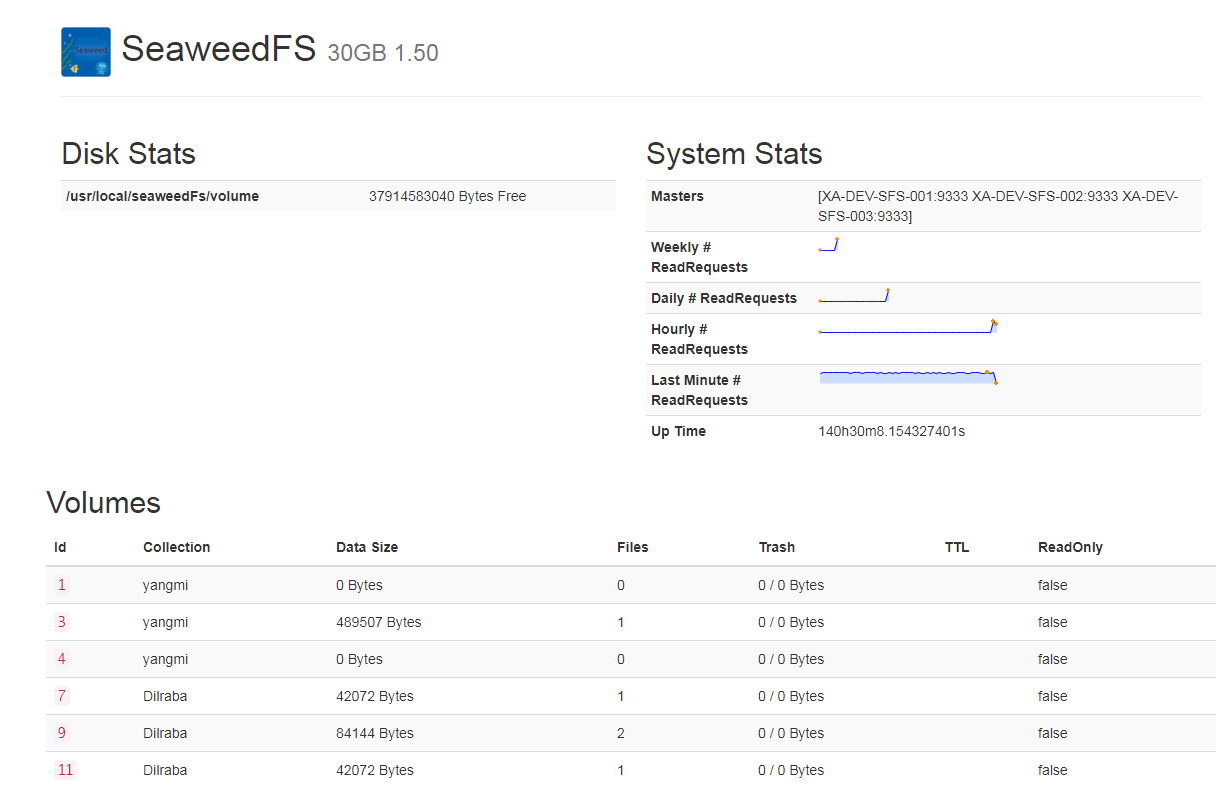The image size is (1230, 785).
Task: Select 42072 Bytes in volume 7 row
Action: (x=375, y=696)
